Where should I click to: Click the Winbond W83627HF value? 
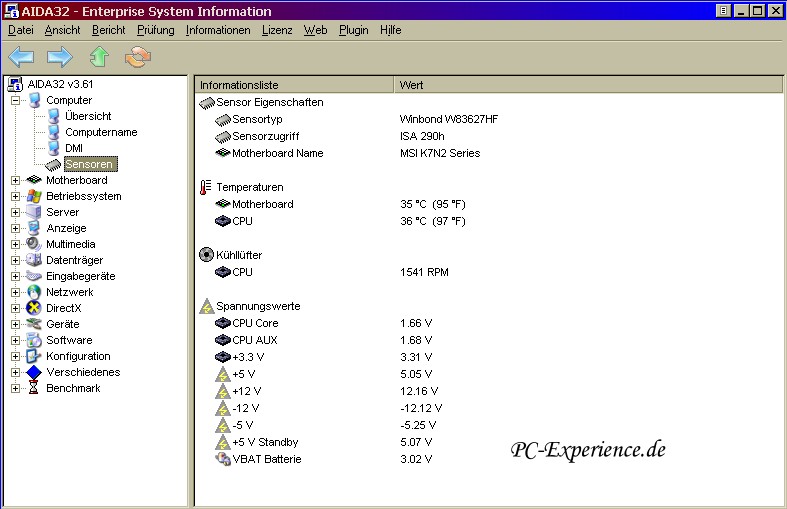(449, 119)
